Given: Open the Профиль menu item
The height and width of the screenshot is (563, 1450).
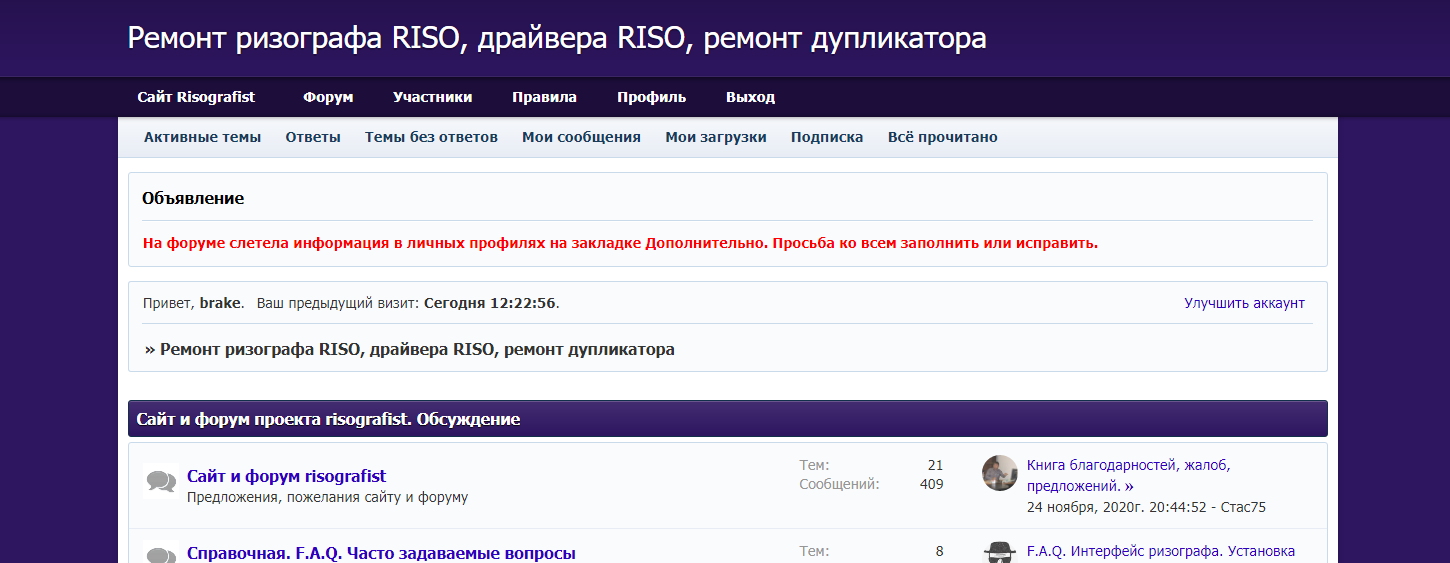Looking at the screenshot, I should (x=651, y=97).
